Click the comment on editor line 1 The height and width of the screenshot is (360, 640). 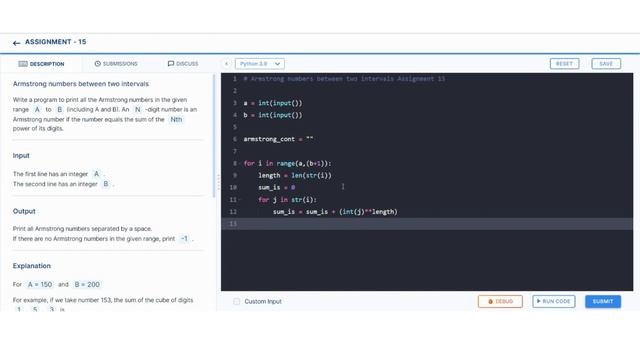pos(344,79)
